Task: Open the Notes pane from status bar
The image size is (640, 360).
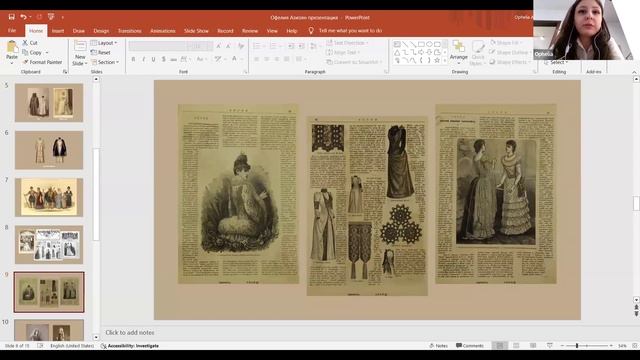Action: (438, 346)
